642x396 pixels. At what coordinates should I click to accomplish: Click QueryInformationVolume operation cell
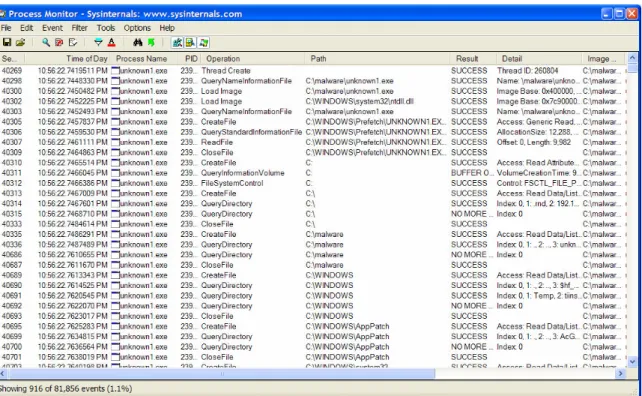coord(242,173)
